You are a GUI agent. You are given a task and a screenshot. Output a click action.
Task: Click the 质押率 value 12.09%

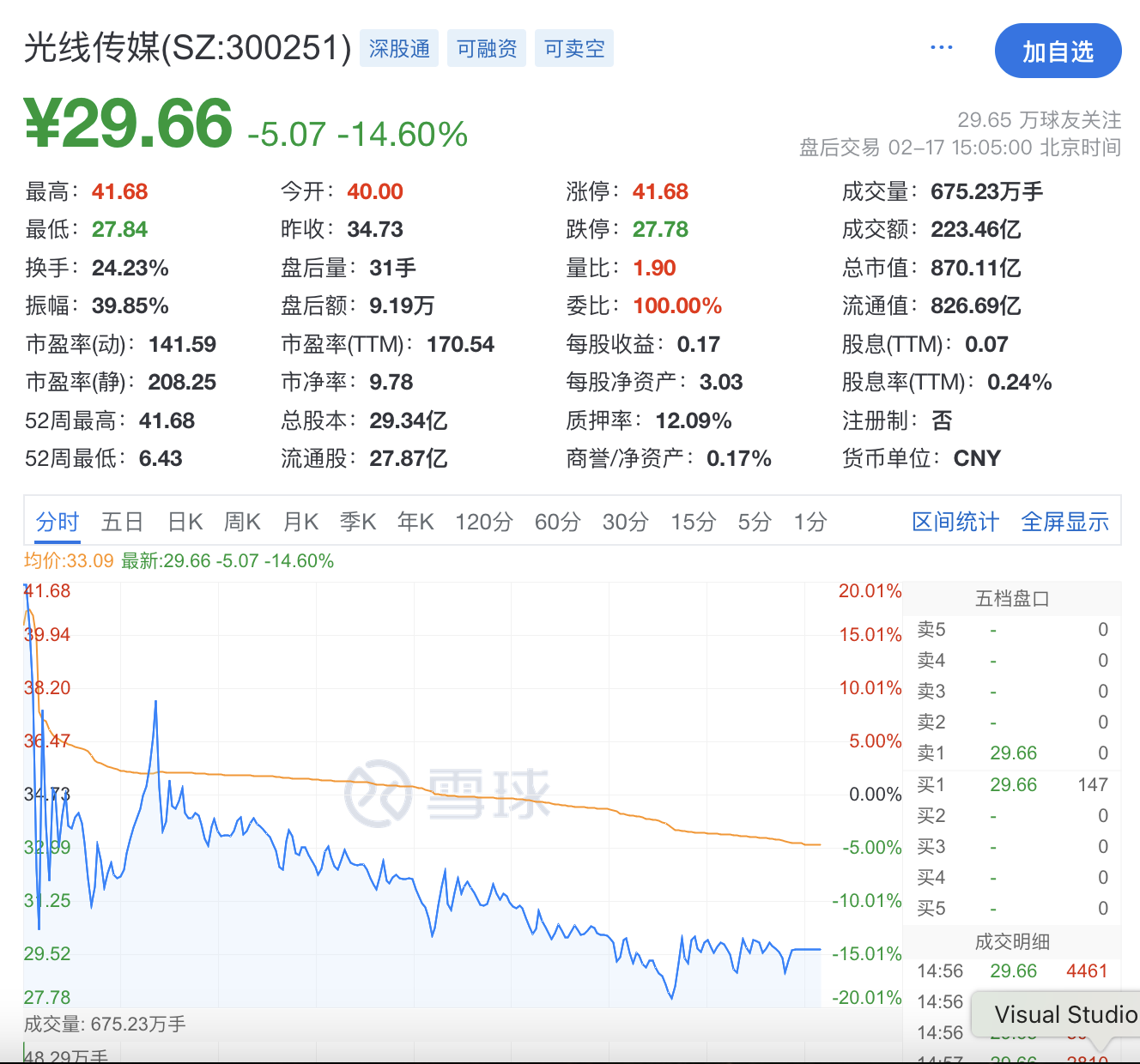(x=694, y=420)
